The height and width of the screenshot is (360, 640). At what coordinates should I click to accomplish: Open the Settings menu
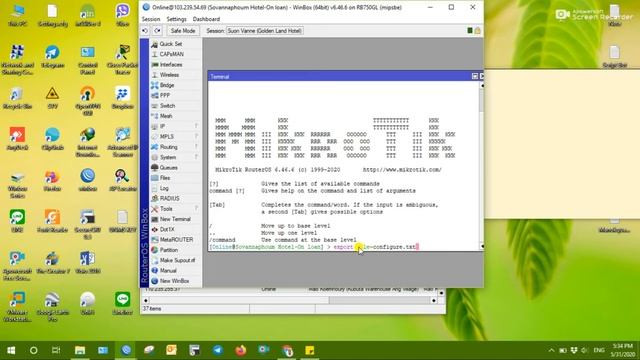coord(176,19)
